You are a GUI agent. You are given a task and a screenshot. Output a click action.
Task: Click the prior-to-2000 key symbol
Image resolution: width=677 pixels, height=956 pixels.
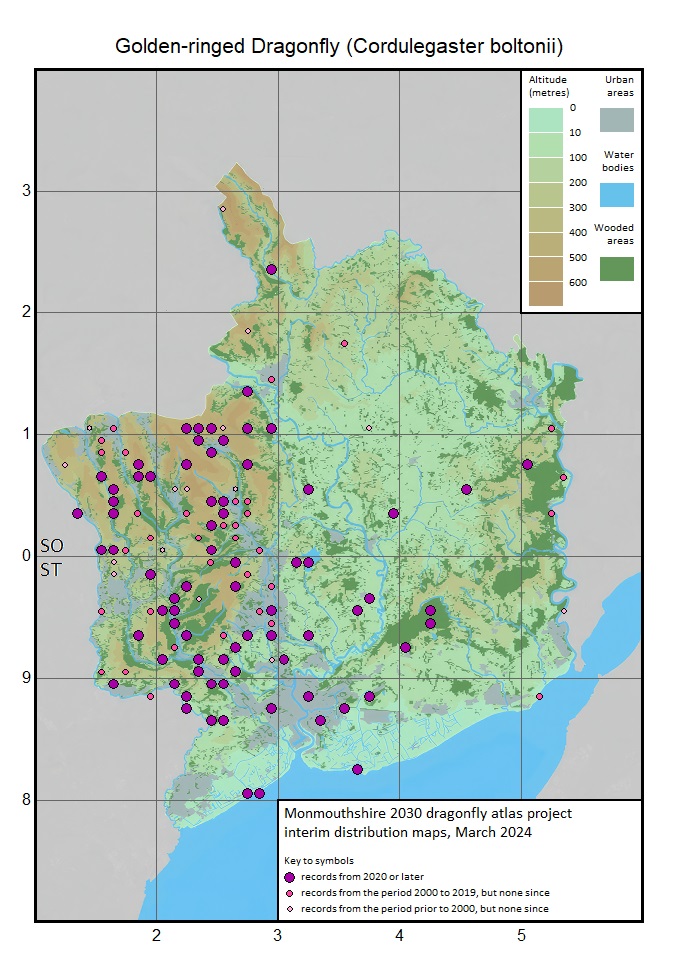coord(290,908)
